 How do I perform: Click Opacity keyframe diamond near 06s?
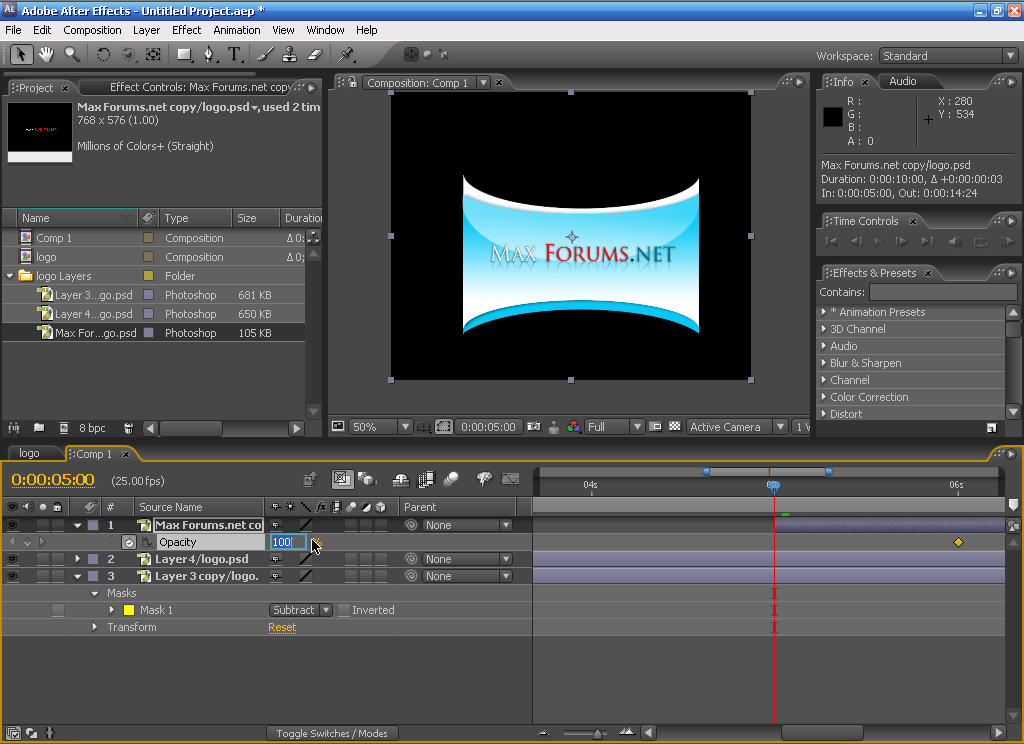pyautogui.click(x=958, y=542)
